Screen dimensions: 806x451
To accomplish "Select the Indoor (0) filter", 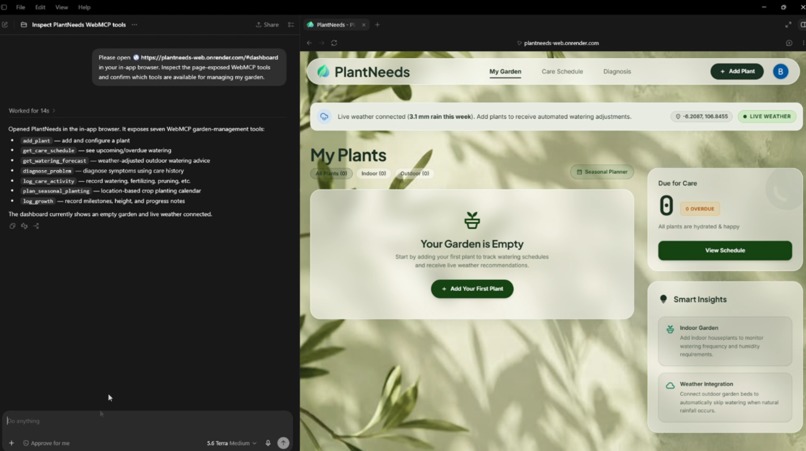I will click(x=373, y=173).
